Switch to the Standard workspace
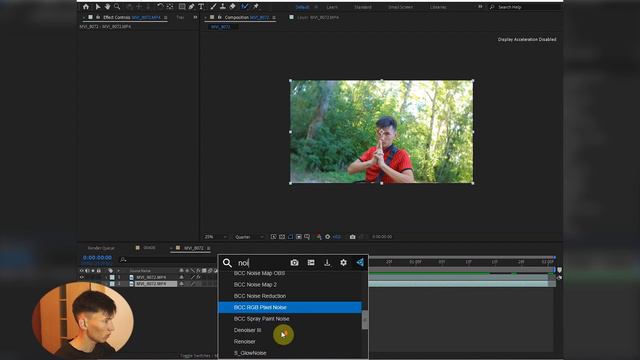Image resolution: width=640 pixels, height=360 pixels. (x=363, y=7)
